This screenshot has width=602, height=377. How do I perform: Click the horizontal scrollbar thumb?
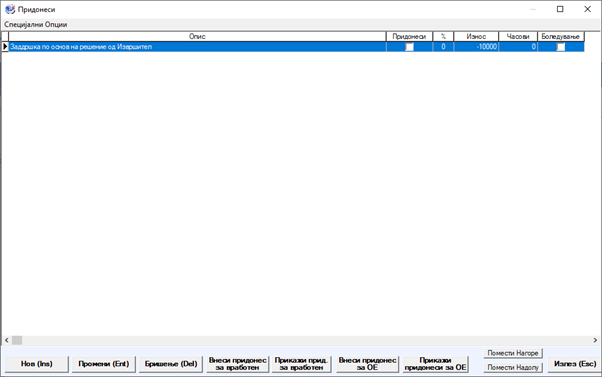click(x=17, y=340)
